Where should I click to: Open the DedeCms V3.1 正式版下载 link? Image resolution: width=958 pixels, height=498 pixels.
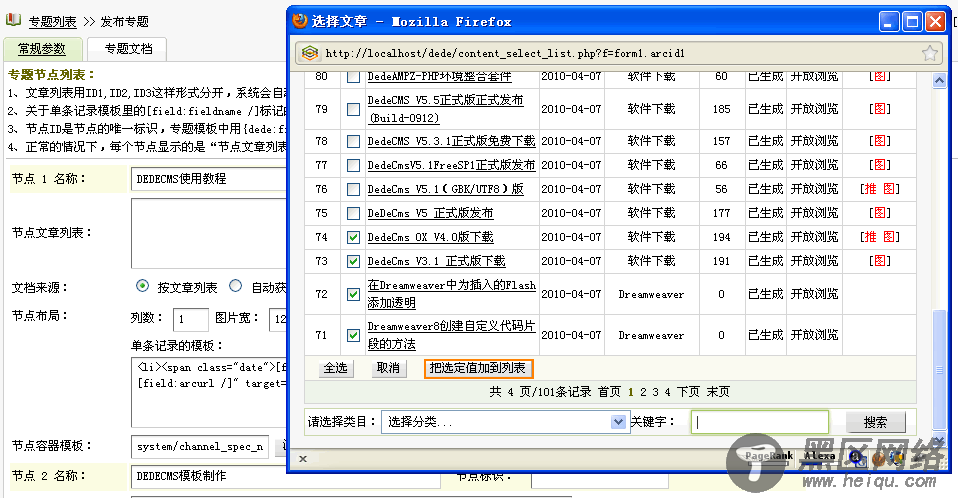click(436, 262)
